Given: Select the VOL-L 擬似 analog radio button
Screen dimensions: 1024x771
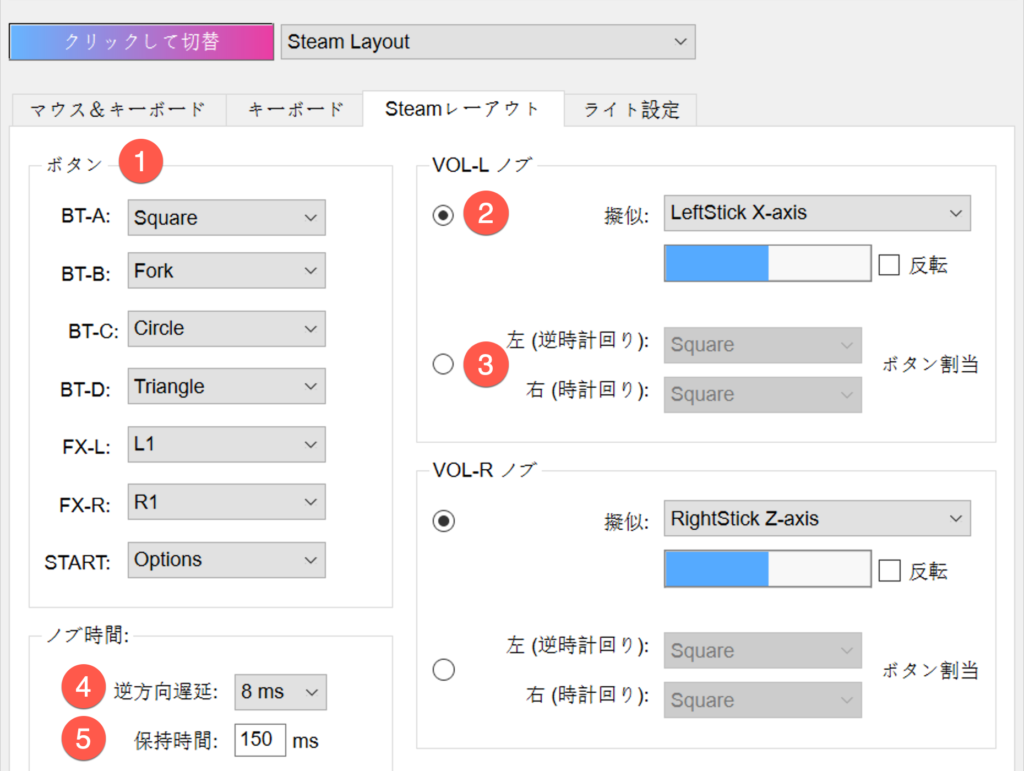Looking at the screenshot, I should tap(443, 215).
